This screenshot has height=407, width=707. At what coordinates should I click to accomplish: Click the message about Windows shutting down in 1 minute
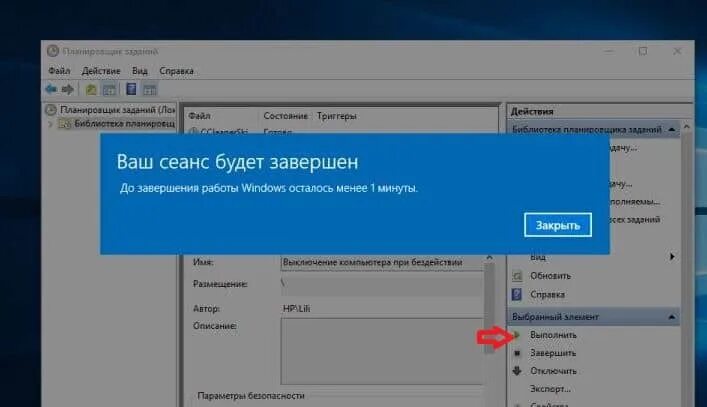tap(269, 188)
